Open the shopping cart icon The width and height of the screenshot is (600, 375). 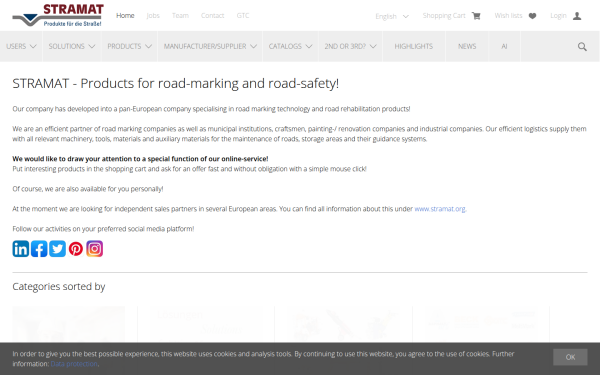point(476,16)
